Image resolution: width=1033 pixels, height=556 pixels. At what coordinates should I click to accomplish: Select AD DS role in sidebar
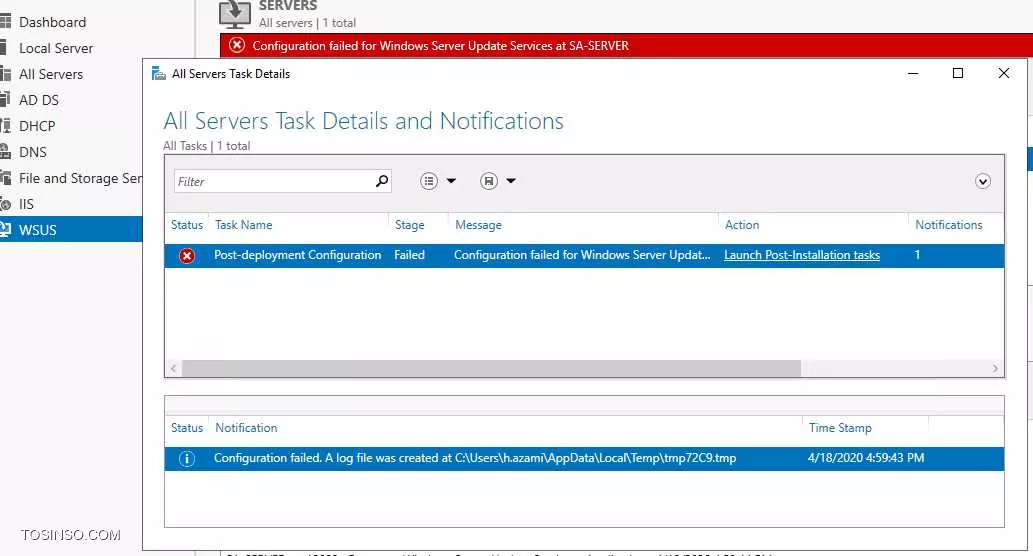coord(39,100)
